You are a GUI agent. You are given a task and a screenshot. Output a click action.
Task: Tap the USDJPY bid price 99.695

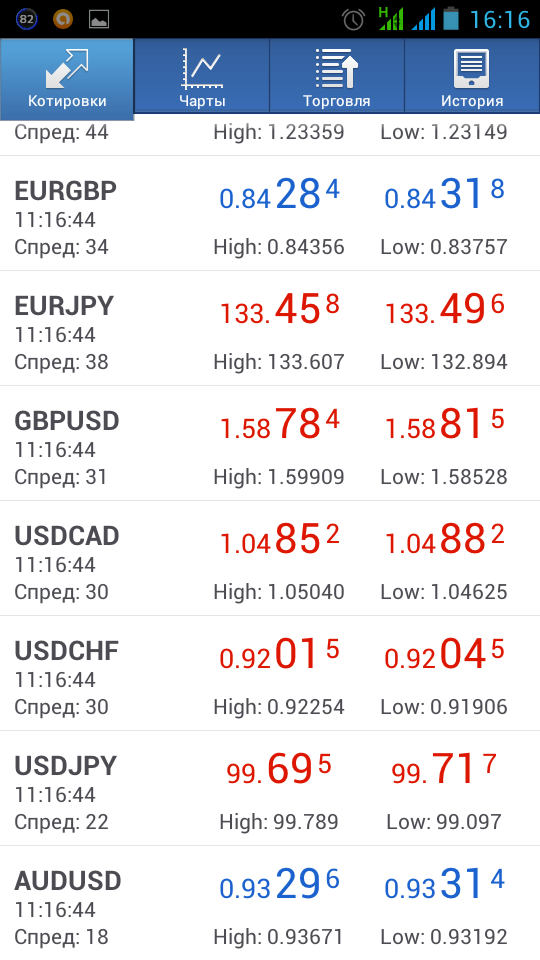coord(280,770)
